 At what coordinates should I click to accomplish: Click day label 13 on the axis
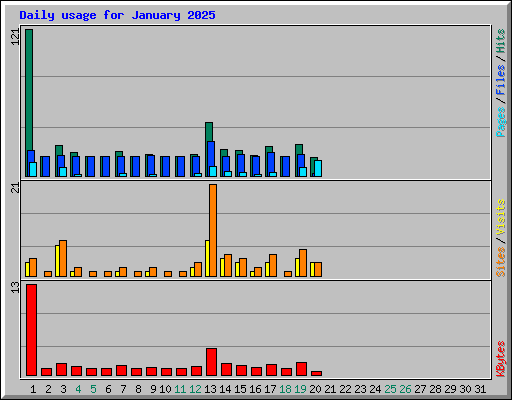coord(210,389)
